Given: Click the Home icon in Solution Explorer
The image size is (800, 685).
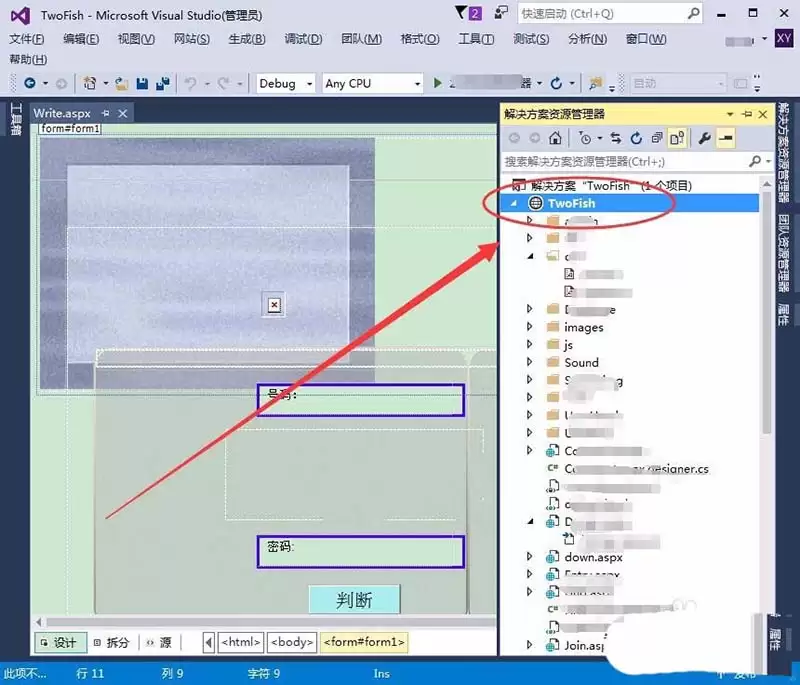Looking at the screenshot, I should tap(556, 138).
